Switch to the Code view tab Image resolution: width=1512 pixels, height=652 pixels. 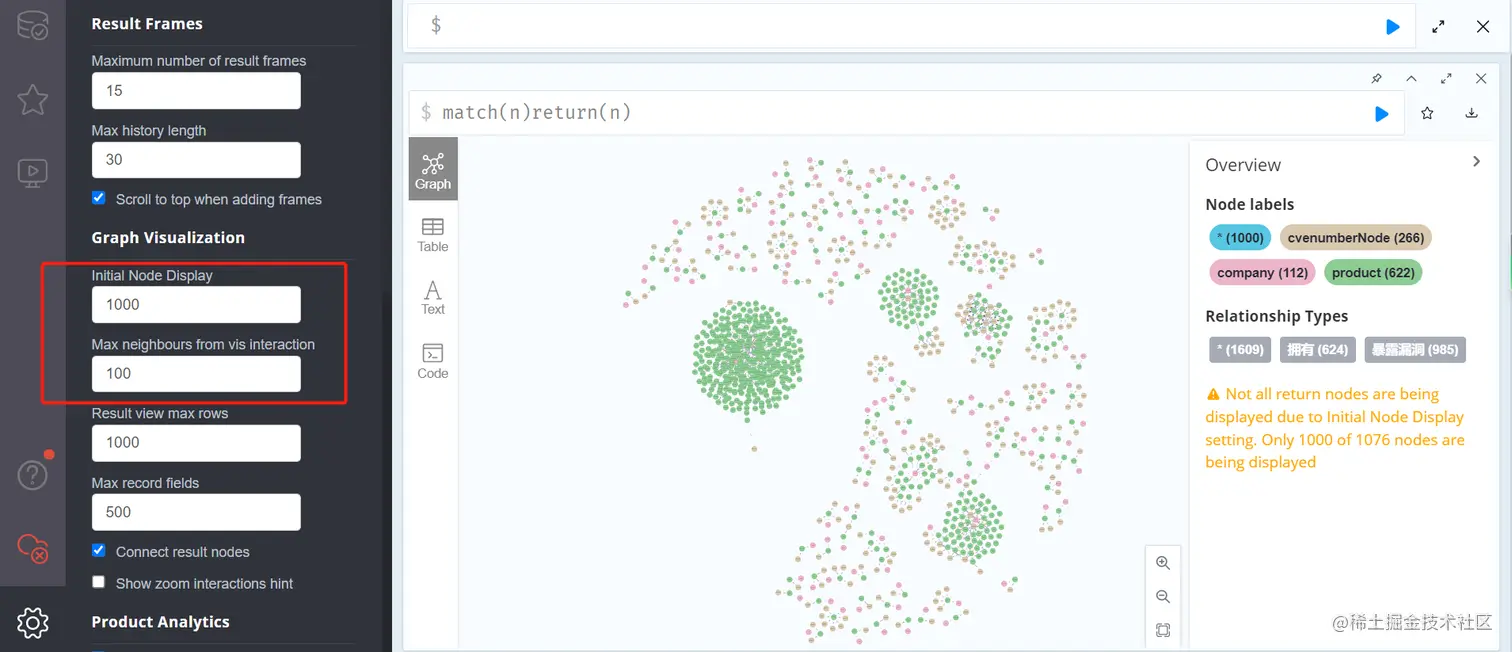point(433,360)
